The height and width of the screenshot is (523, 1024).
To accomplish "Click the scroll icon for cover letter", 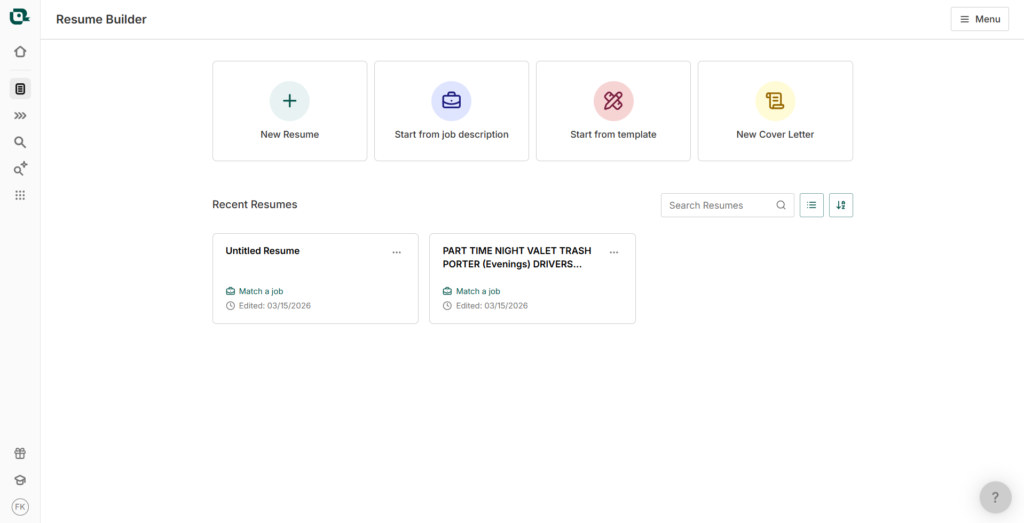I will click(x=775, y=101).
